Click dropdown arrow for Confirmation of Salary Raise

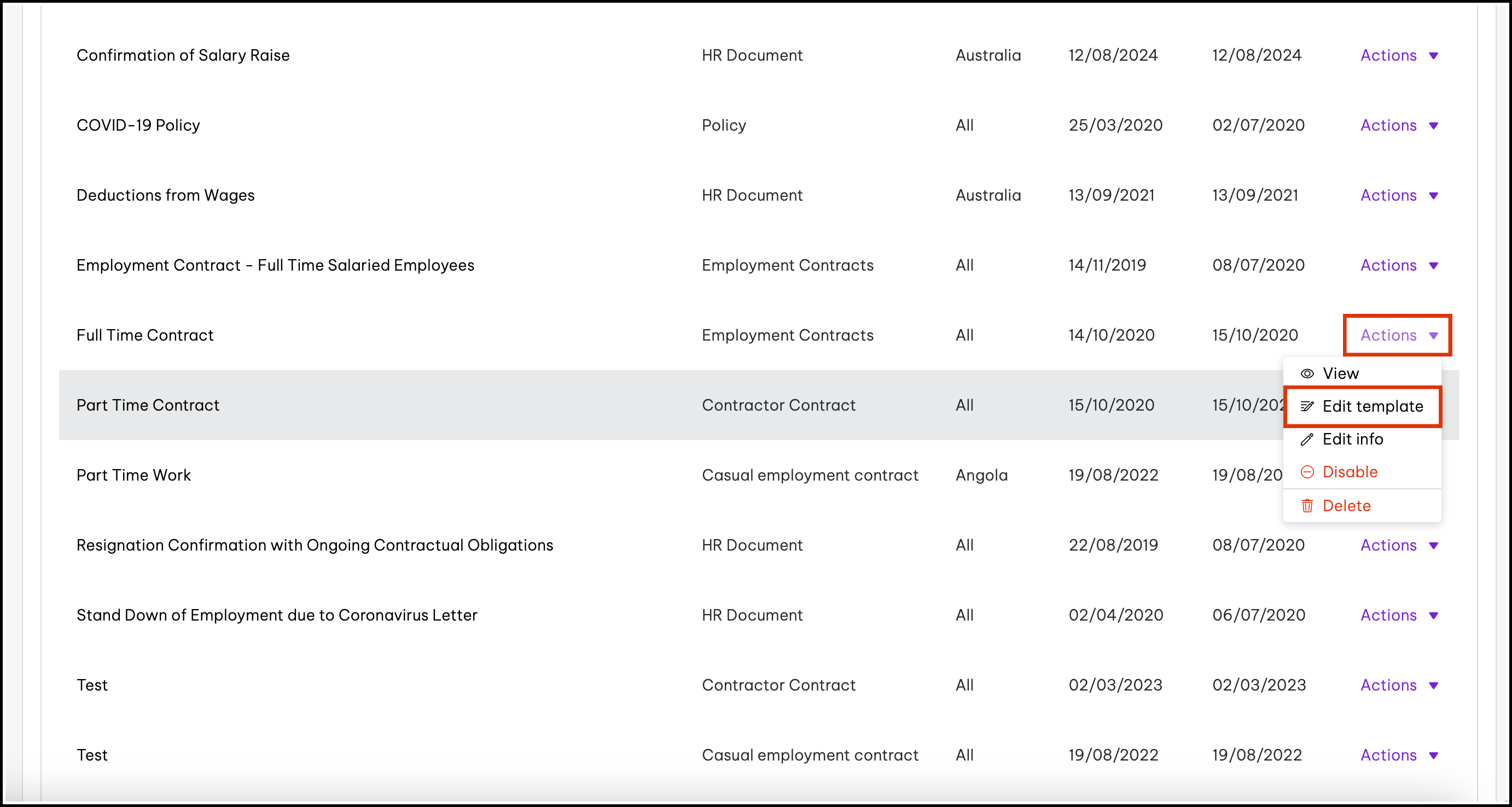click(1433, 56)
